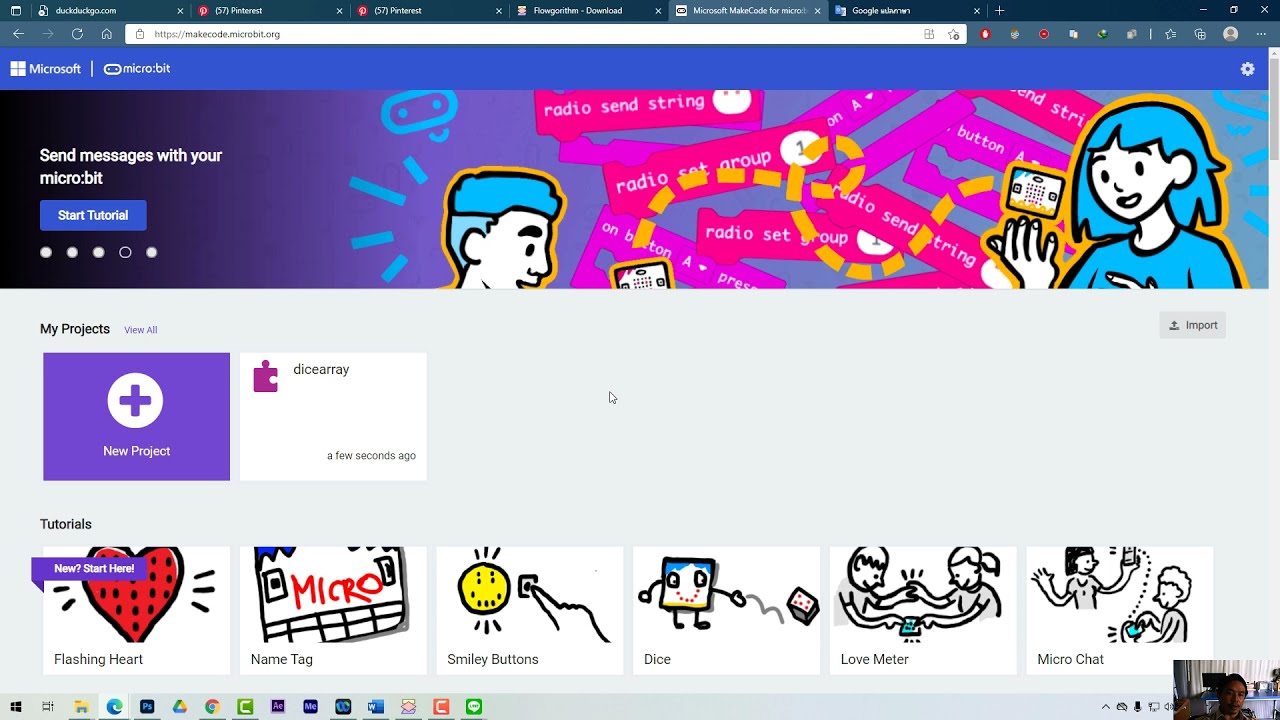The image size is (1280, 720).
Task: Close the Flowgorithm - Download tab
Action: tap(658, 11)
